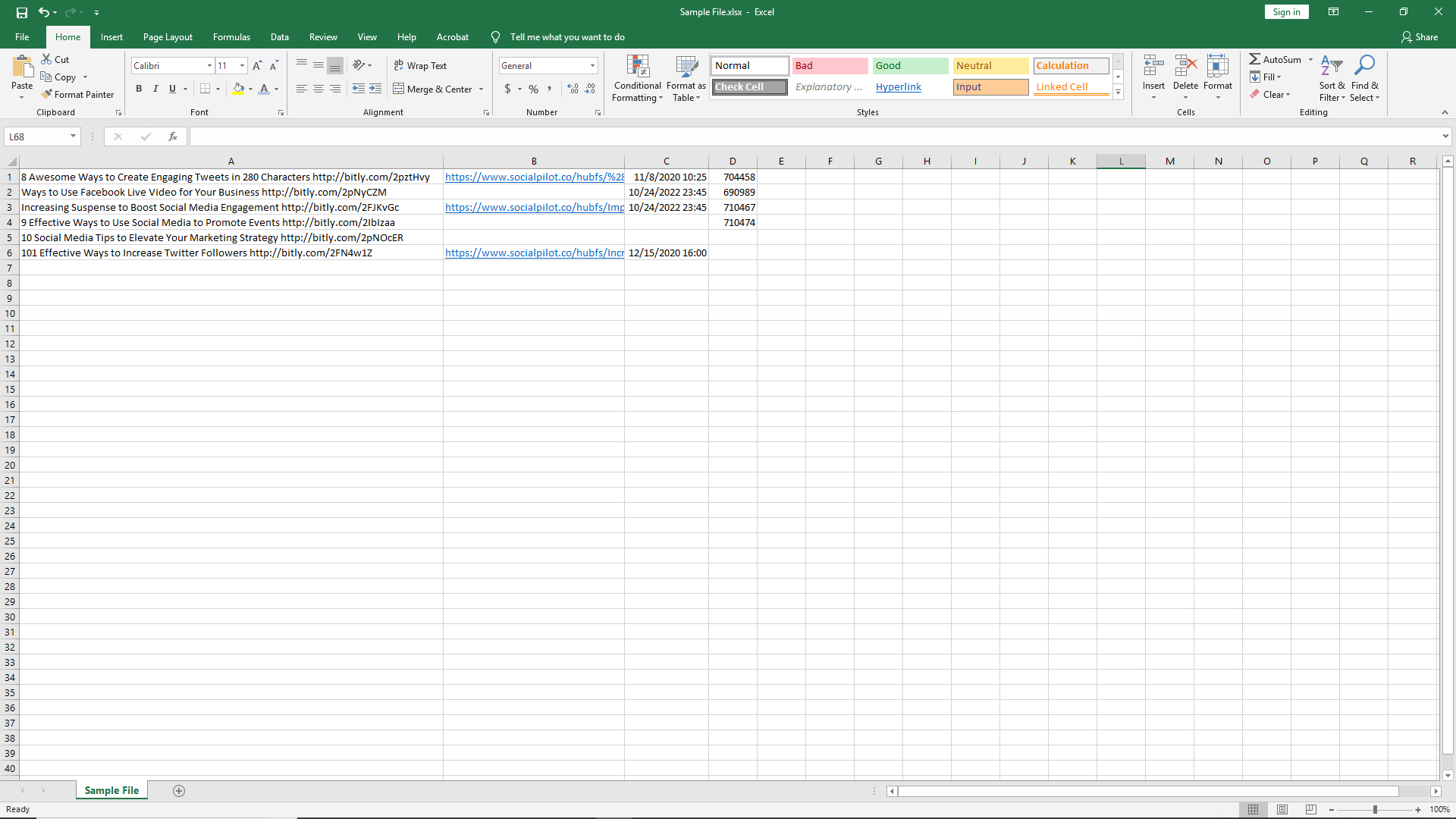1456x819 pixels.
Task: Click the Sign in button
Action: pos(1286,12)
